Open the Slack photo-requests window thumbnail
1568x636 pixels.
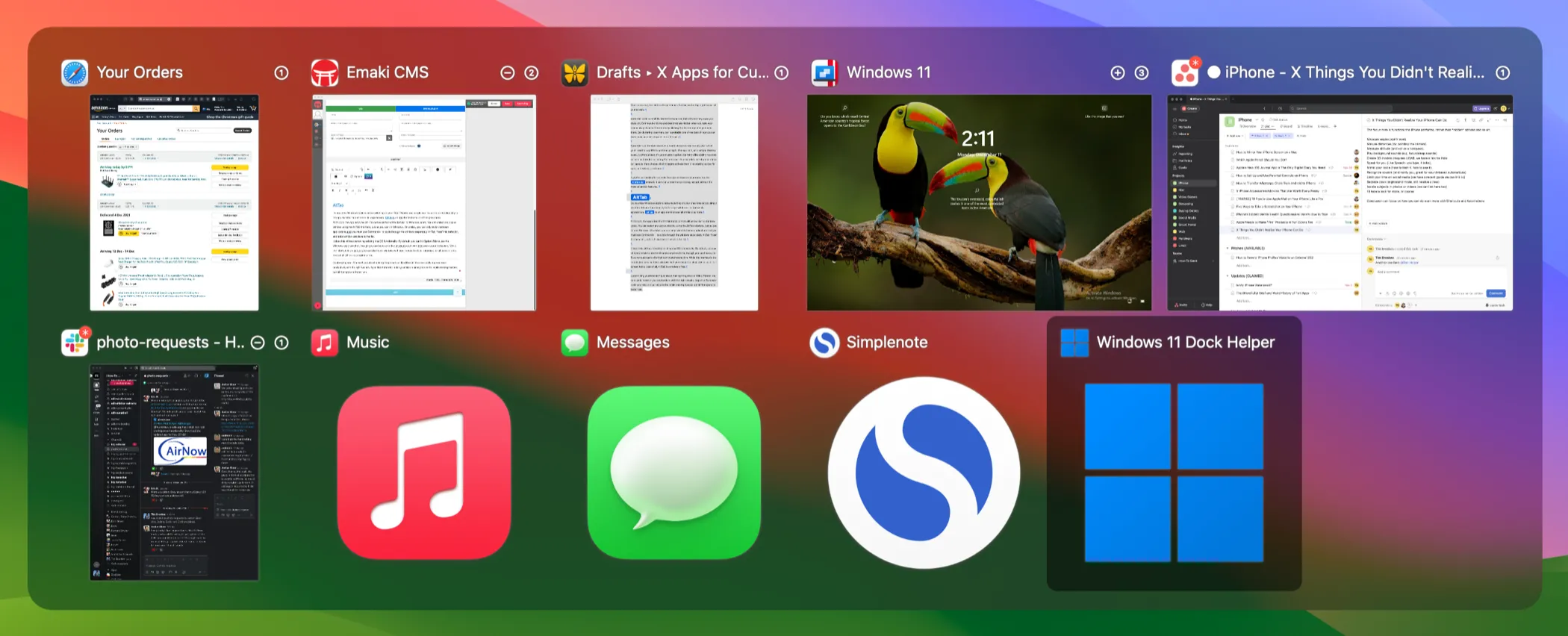click(x=175, y=472)
